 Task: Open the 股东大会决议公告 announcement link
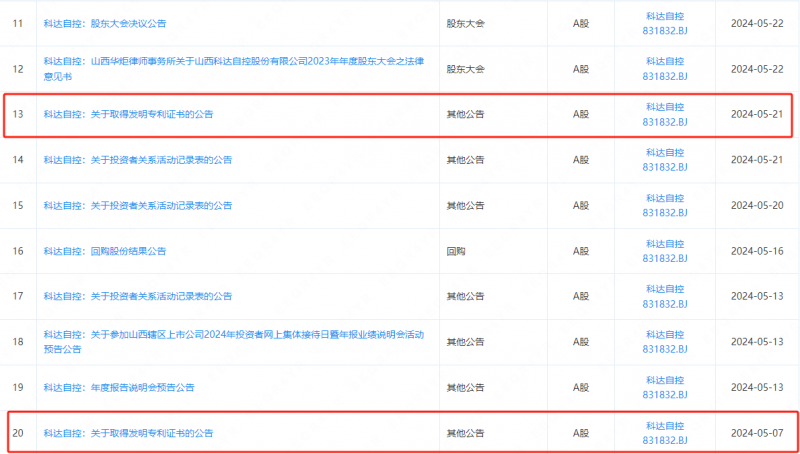point(105,23)
